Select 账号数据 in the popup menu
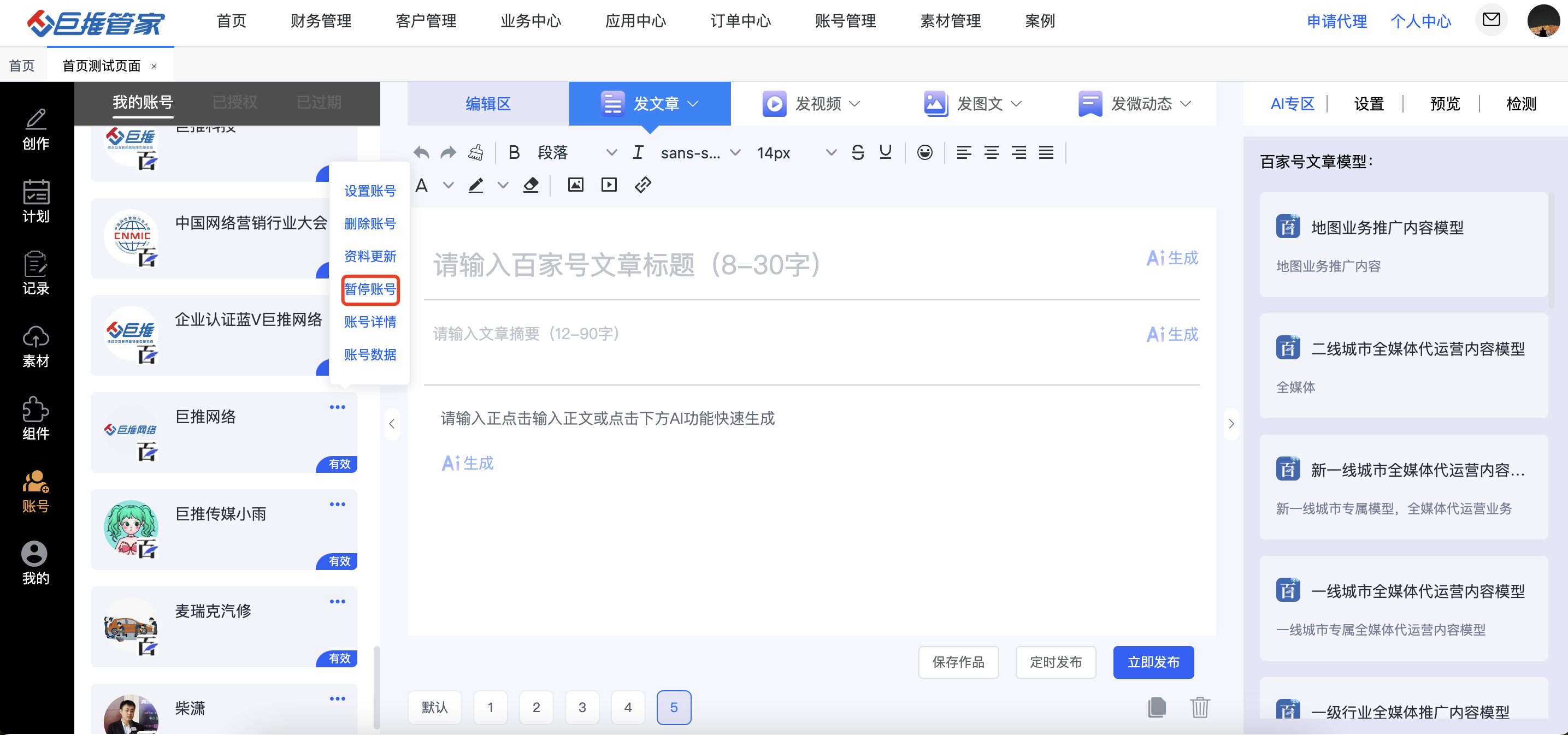This screenshot has height=735, width=1568. [370, 355]
